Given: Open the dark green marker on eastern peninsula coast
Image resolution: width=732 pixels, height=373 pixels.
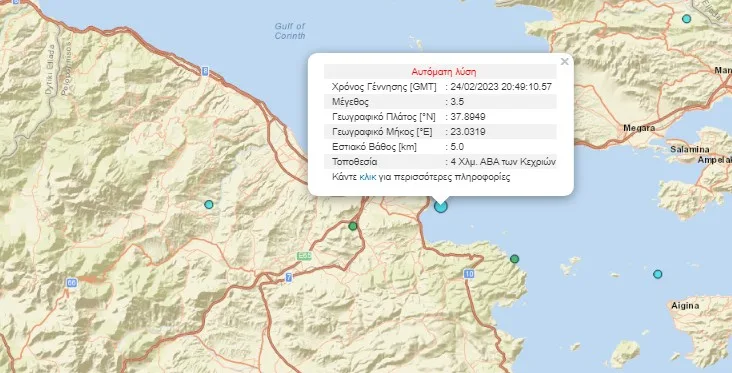Looking at the screenshot, I should (514, 259).
